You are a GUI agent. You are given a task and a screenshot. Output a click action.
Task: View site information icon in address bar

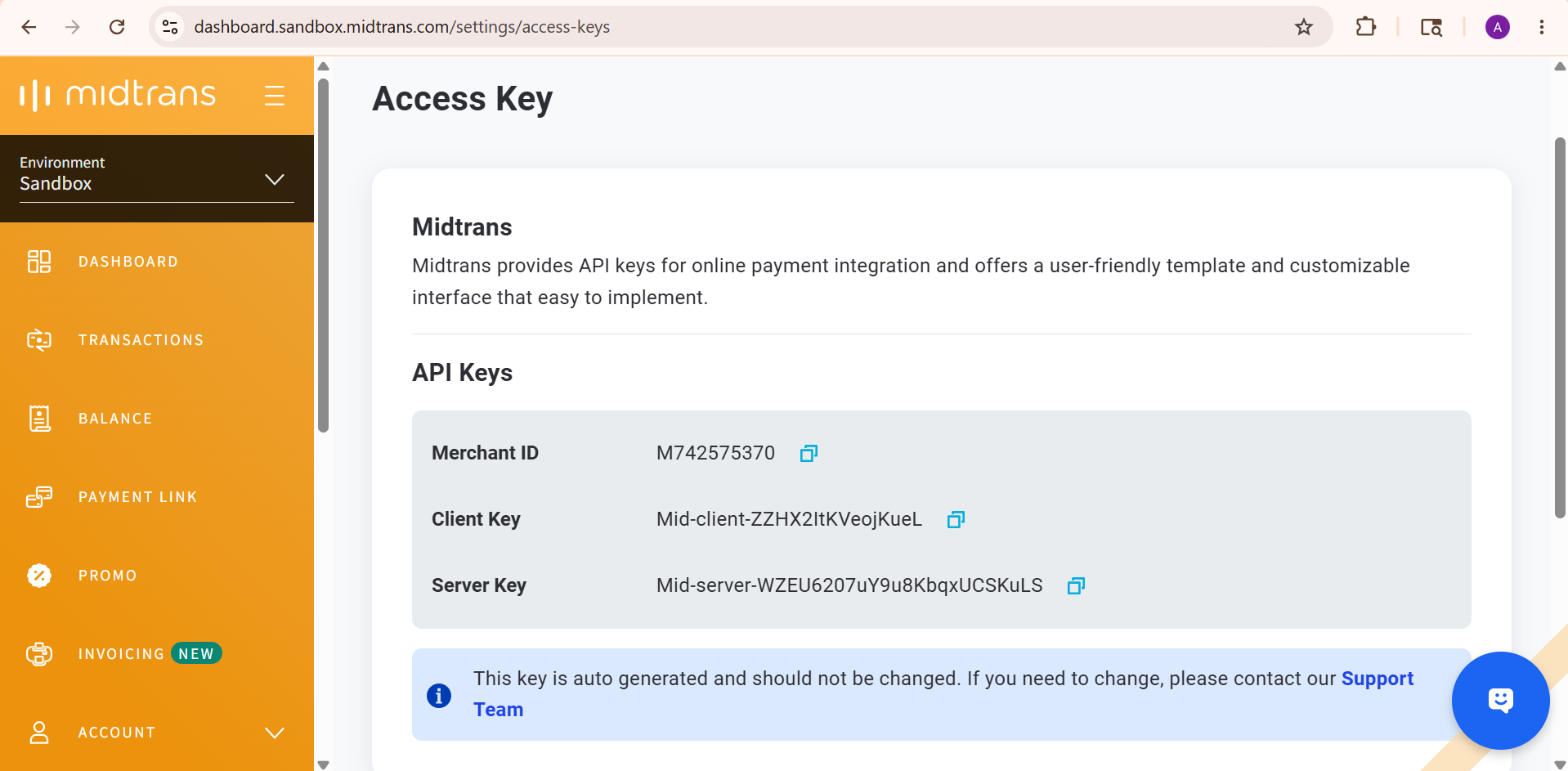pos(170,27)
